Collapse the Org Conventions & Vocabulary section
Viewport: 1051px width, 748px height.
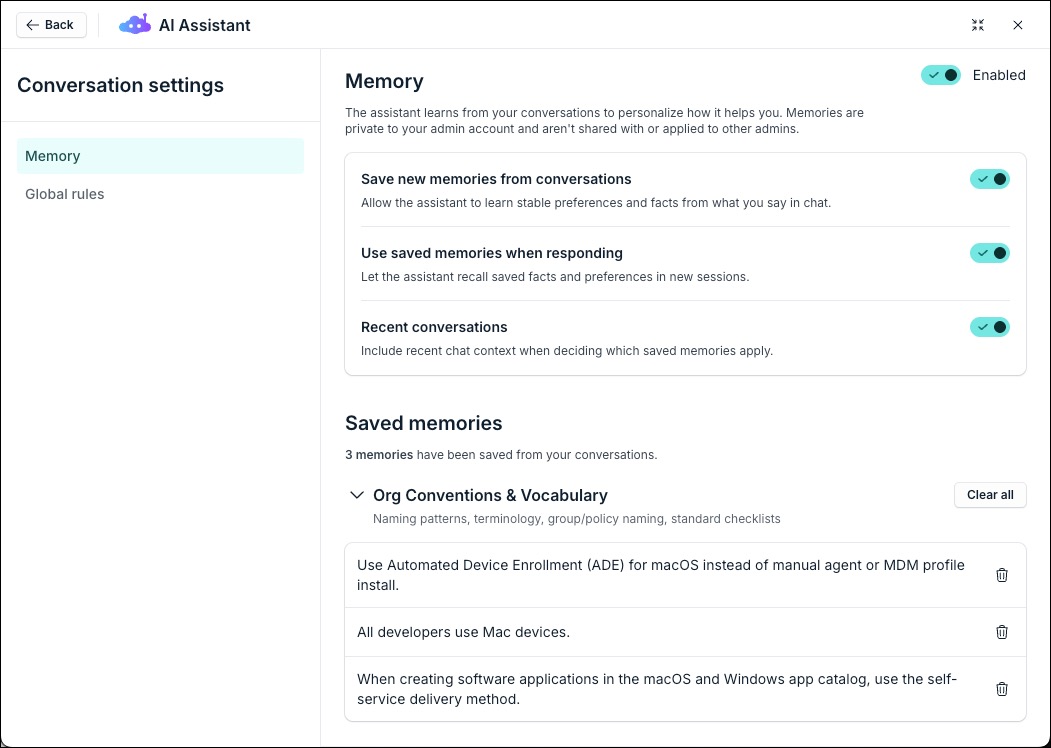coord(357,495)
